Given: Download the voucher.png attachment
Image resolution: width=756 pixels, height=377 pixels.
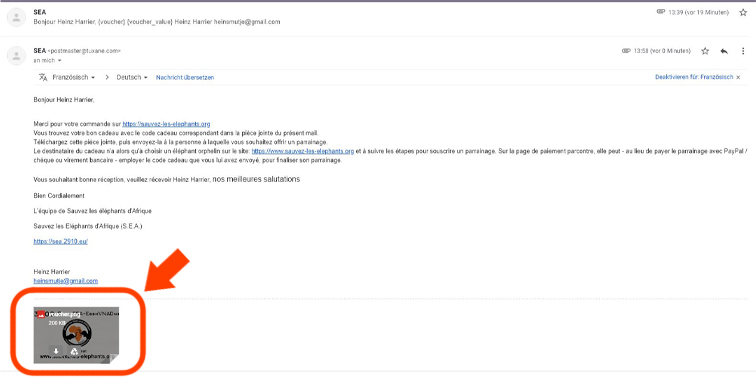Looking at the screenshot, I should tap(55, 351).
